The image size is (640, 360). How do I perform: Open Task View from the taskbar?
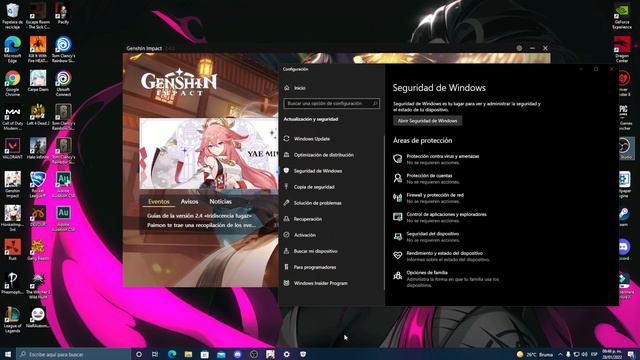pos(155,354)
